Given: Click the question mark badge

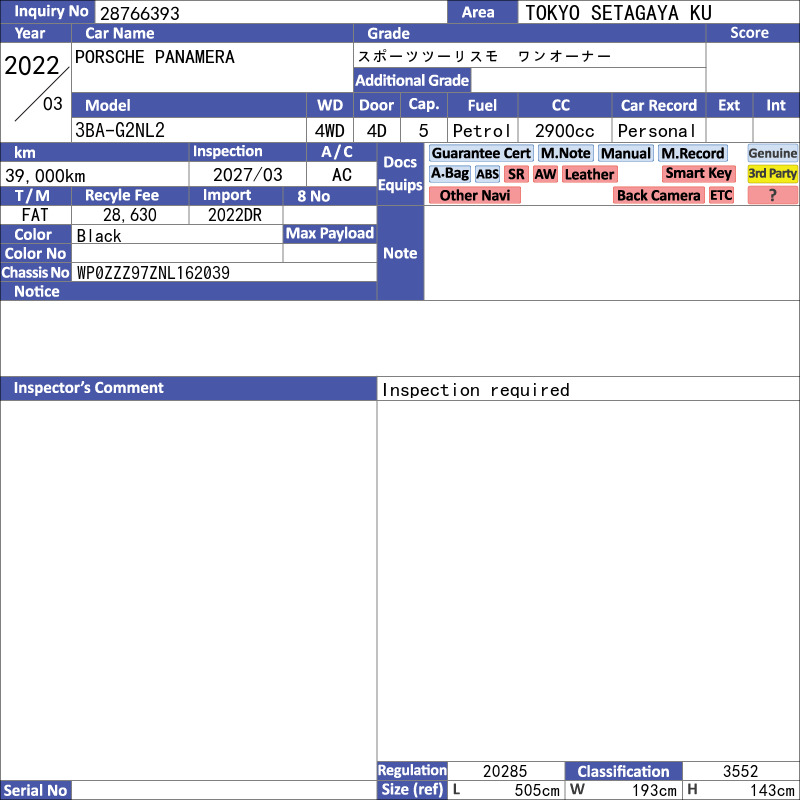Looking at the screenshot, I should click(x=772, y=195).
